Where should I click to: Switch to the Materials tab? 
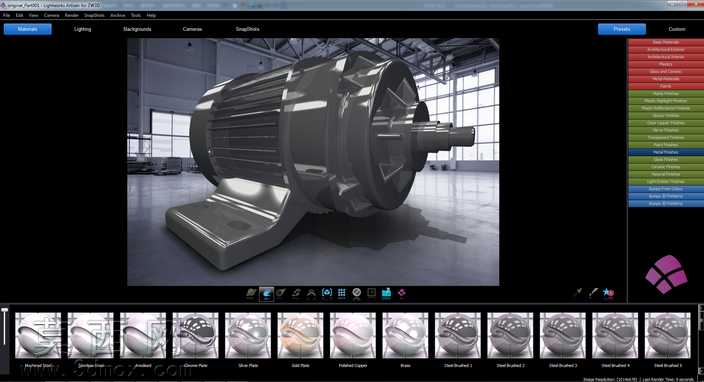tap(27, 29)
